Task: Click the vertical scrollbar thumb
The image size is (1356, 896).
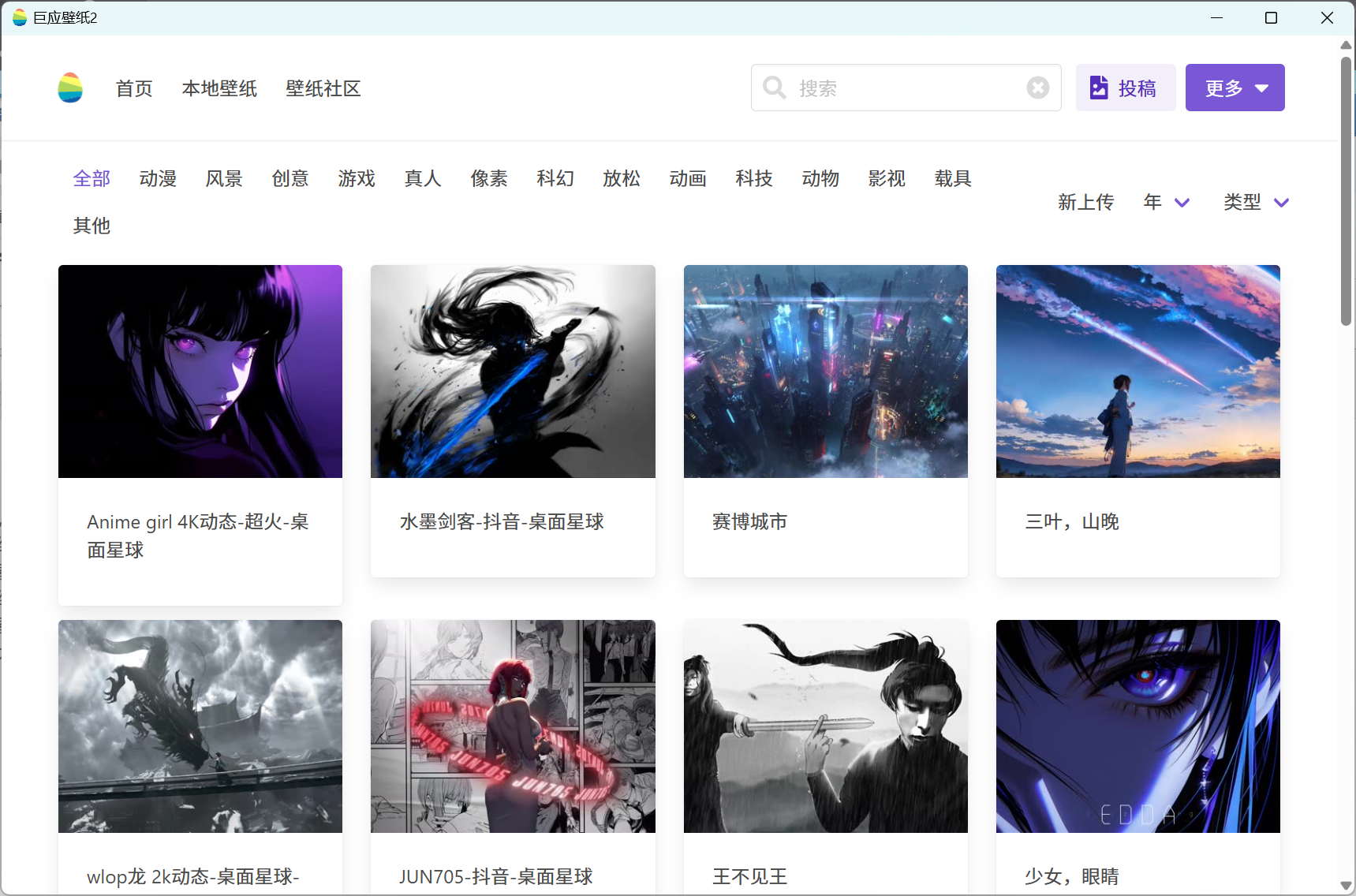Action: click(x=1346, y=189)
